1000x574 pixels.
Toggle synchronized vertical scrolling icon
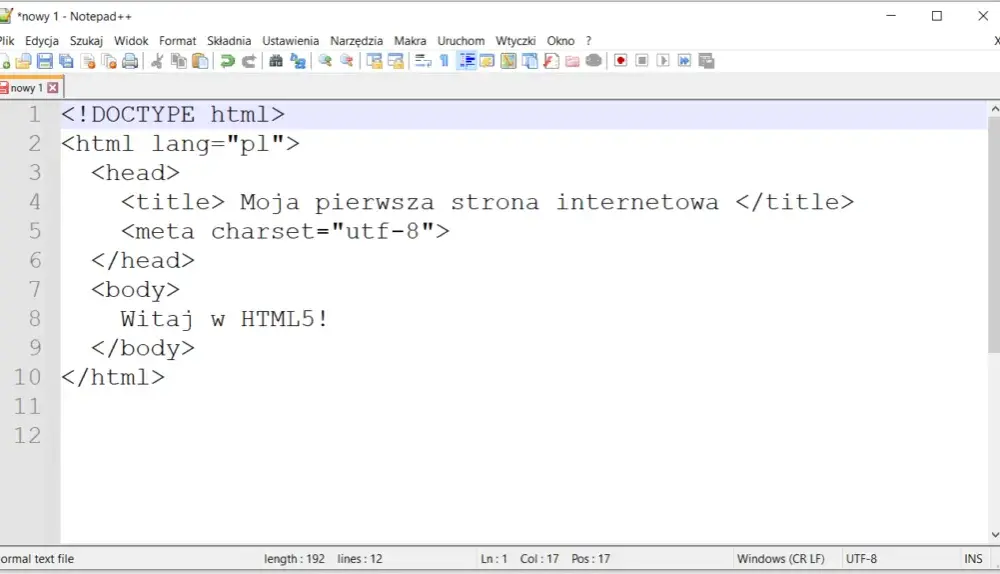(374, 61)
